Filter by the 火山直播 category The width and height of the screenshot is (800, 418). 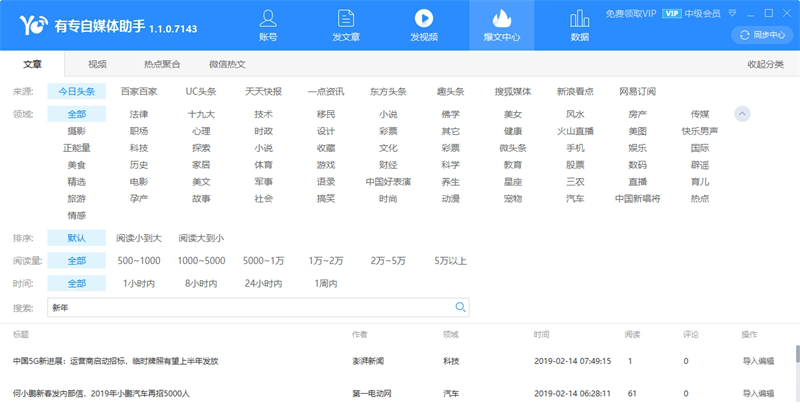(x=575, y=131)
